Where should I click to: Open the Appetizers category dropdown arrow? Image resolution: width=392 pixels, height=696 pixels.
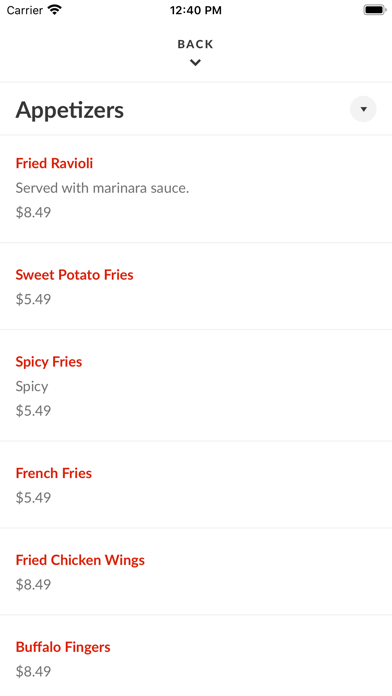coord(363,109)
